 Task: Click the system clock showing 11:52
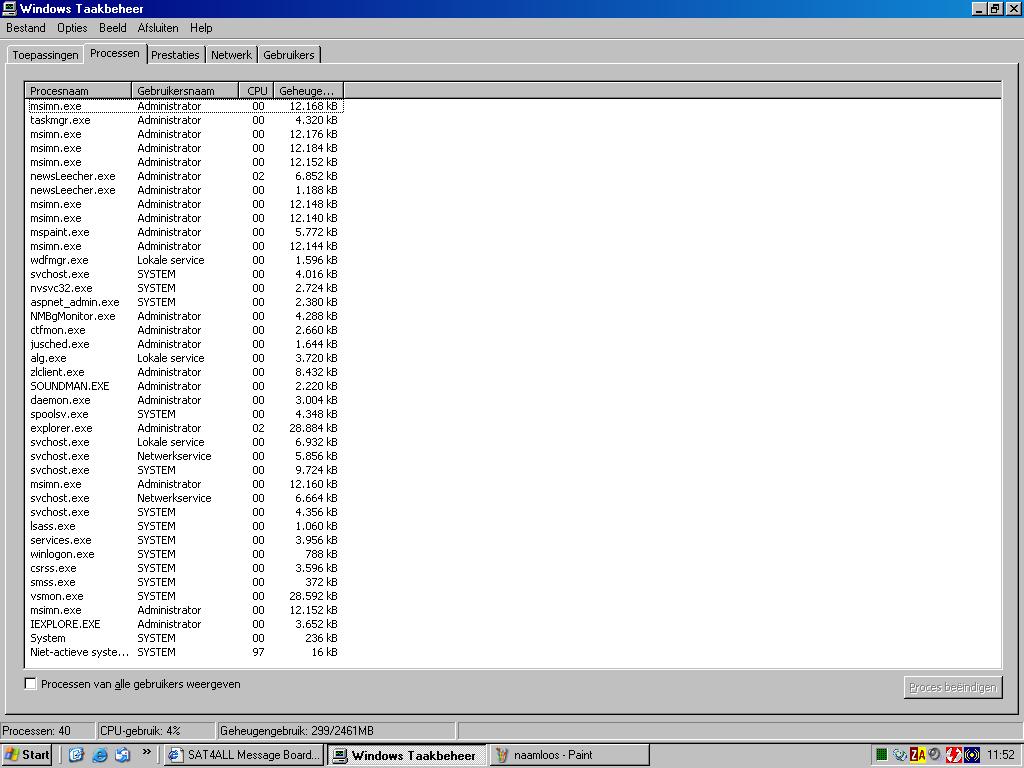tap(1001, 755)
